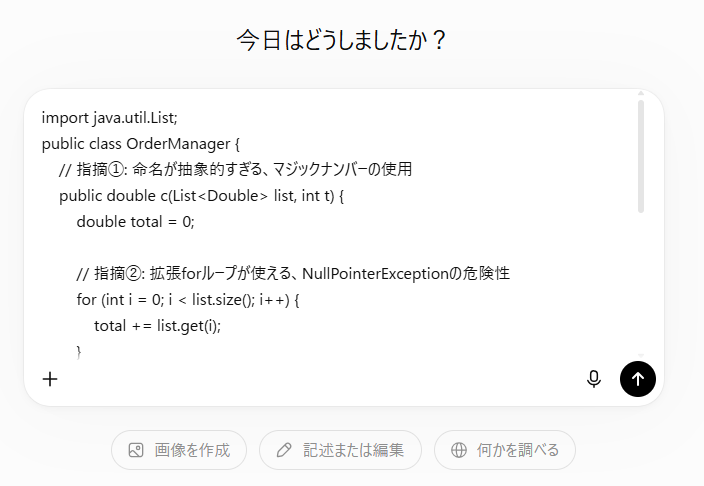Choose the 画像を作成 suggestion label
Image resolution: width=704 pixels, height=486 pixels.
click(x=192, y=450)
